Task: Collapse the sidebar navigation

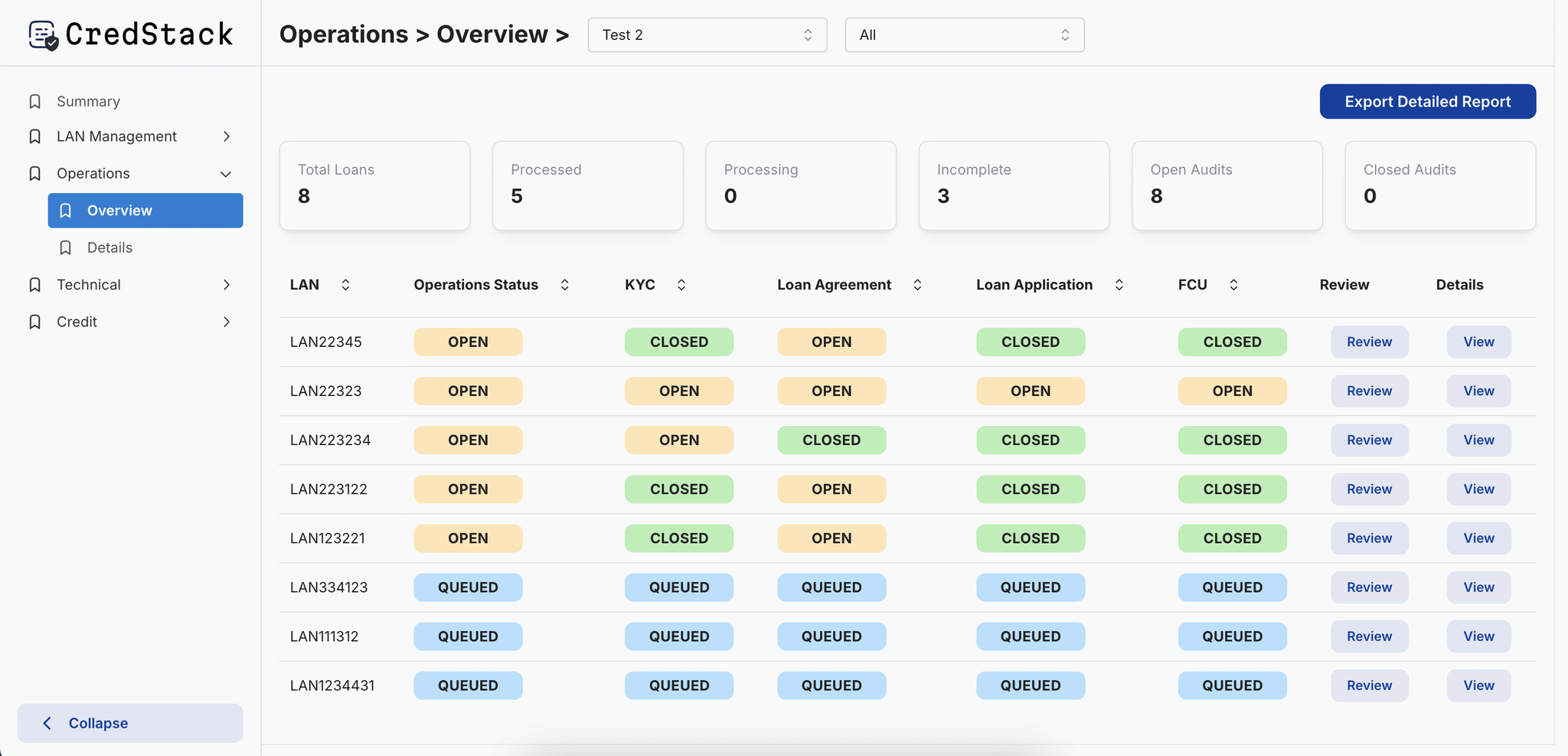Action: tap(130, 722)
